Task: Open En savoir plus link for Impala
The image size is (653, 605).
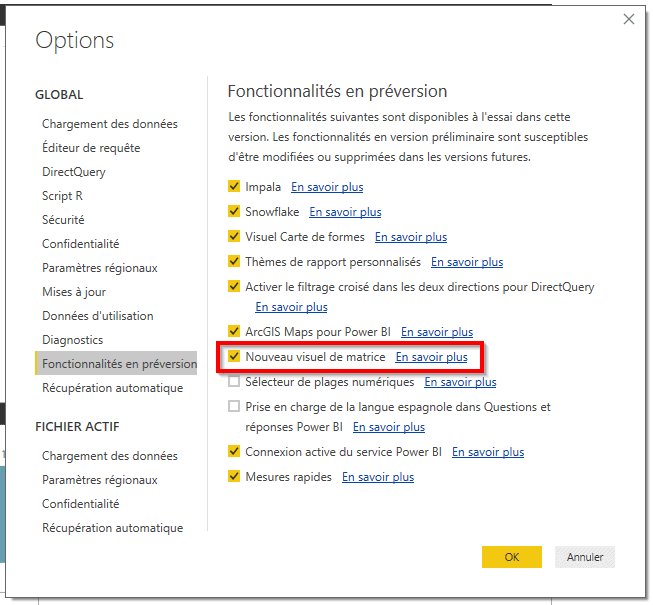Action: [326, 187]
